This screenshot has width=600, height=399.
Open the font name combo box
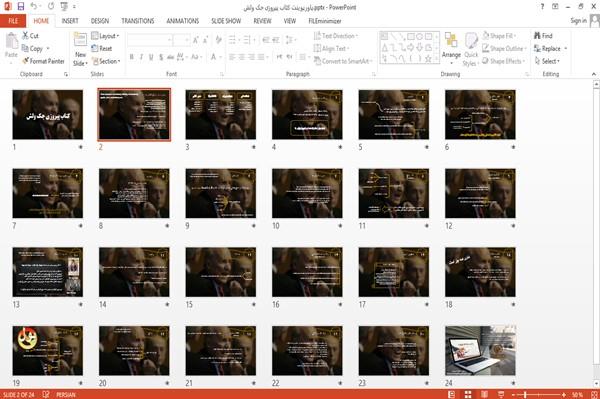coord(149,40)
